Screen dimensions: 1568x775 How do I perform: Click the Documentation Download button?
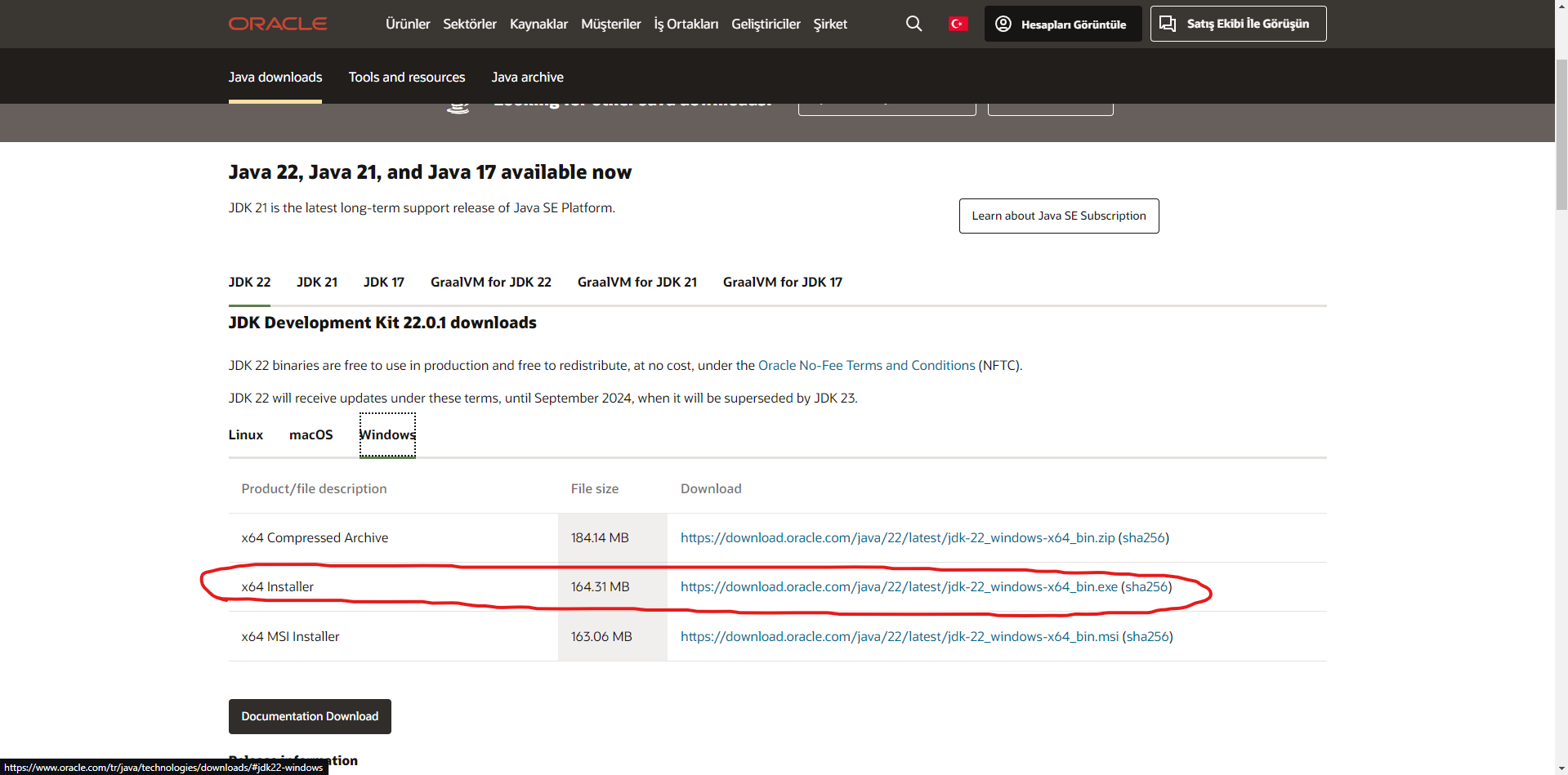point(310,716)
